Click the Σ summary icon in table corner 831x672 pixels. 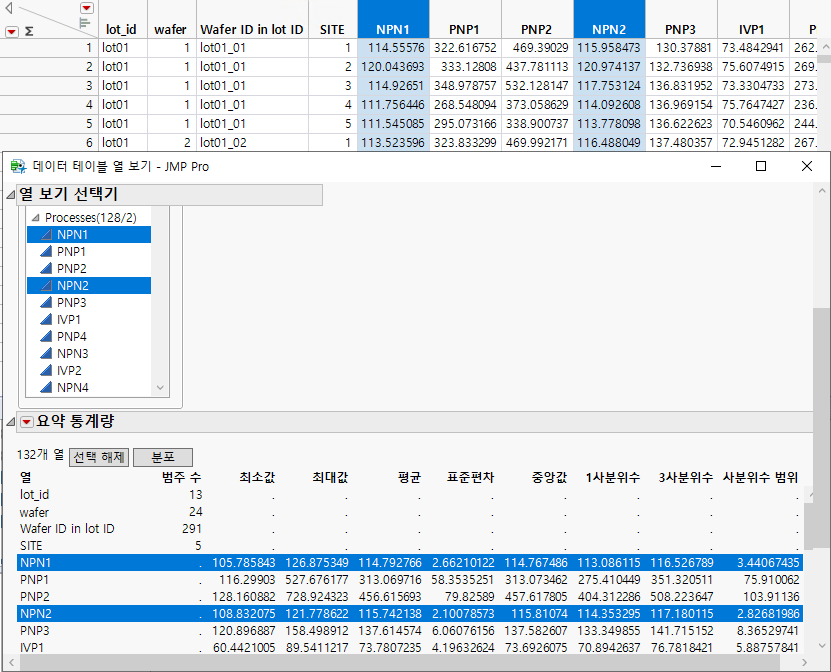(x=29, y=30)
